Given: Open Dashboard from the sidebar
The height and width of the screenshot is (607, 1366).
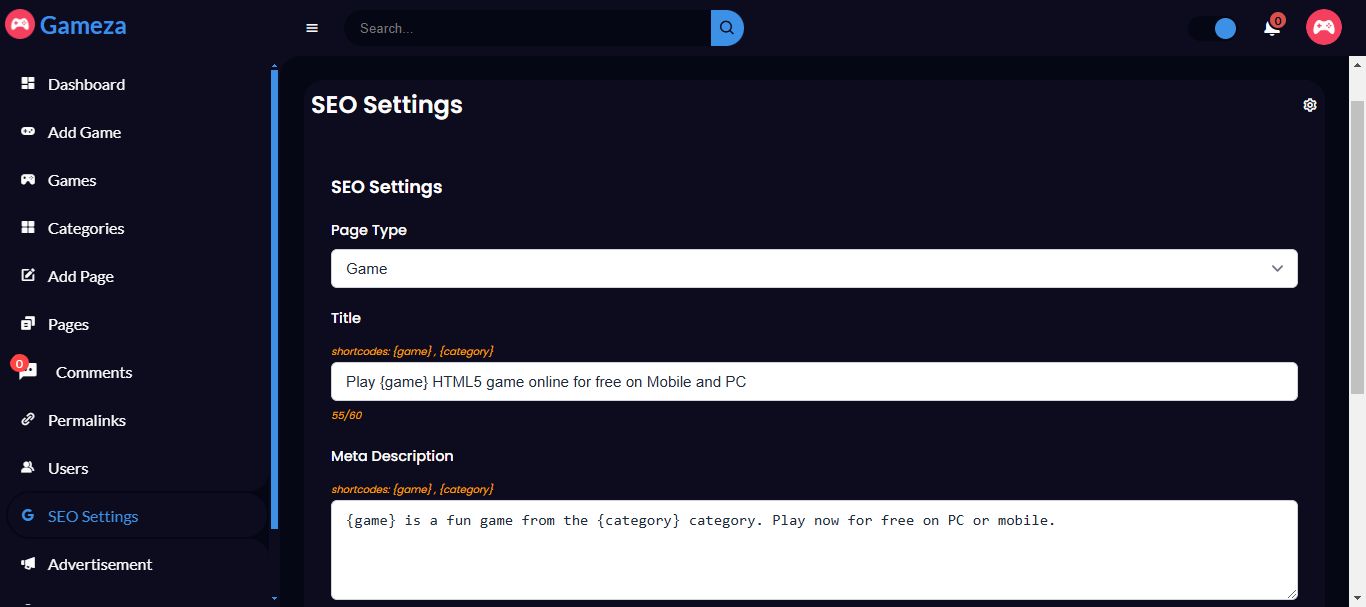Looking at the screenshot, I should pos(86,84).
